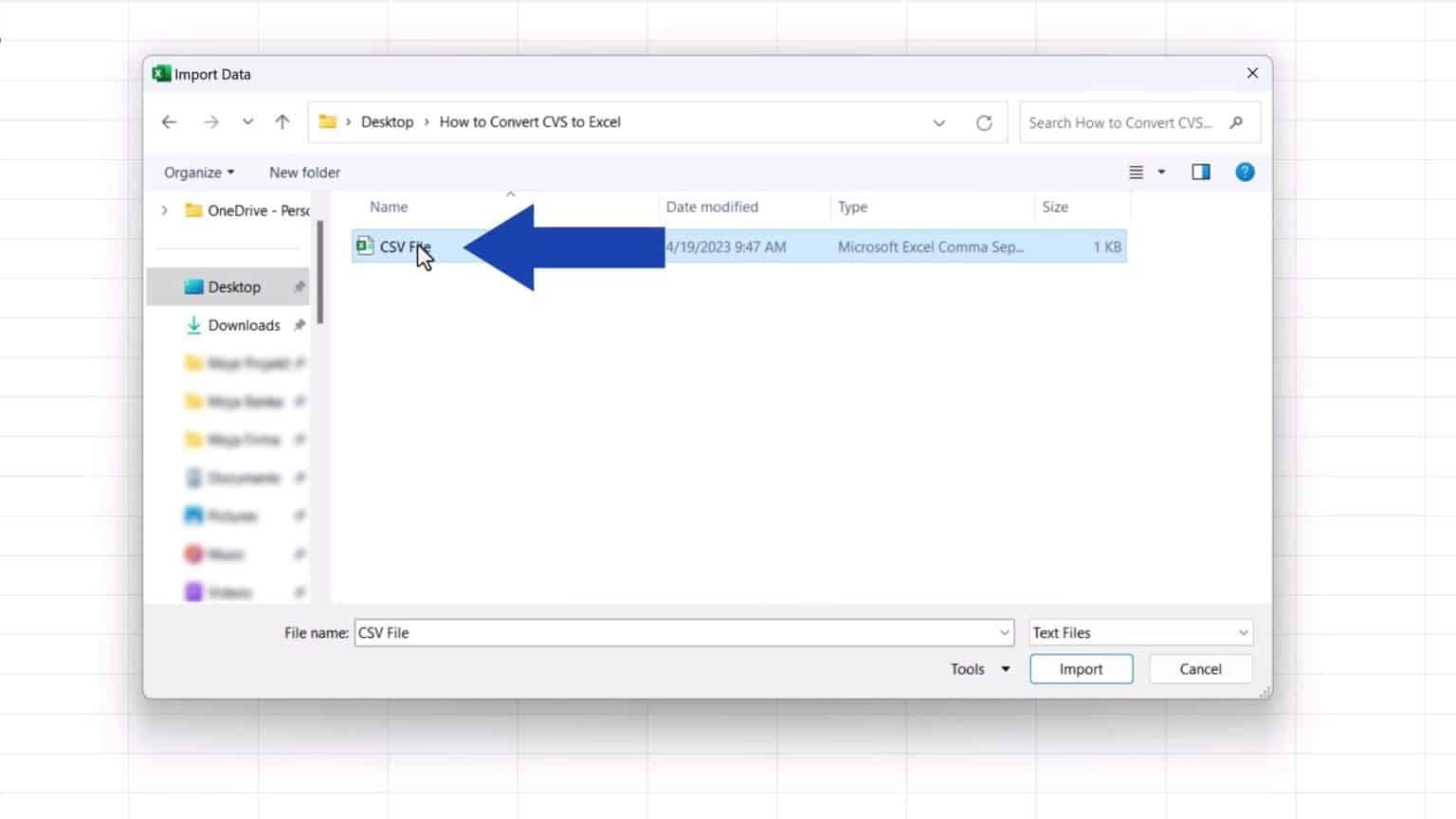Go up one folder level with the up arrow
Screen dimensions: 1456x819
[282, 122]
